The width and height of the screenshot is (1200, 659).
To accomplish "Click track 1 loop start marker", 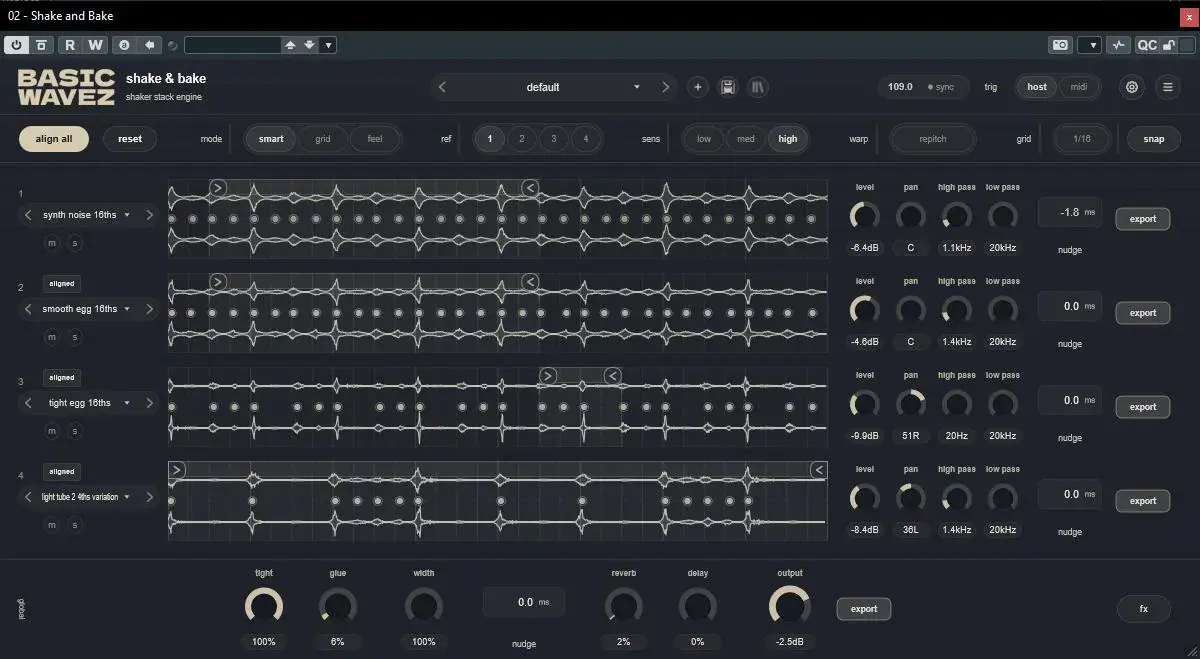I will (218, 187).
